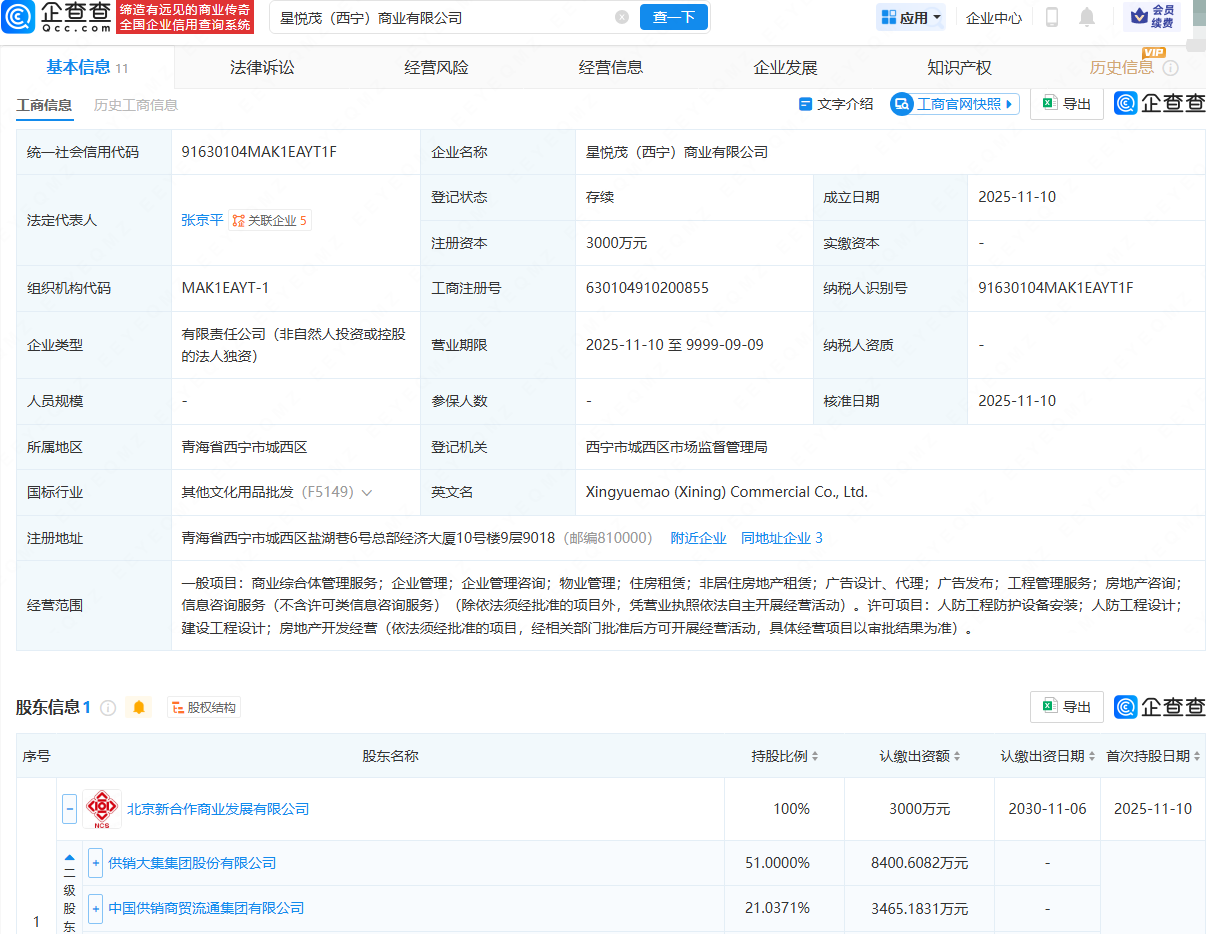Collapse 北京新合作商业发展有限公司 with the minus control
This screenshot has height=934, width=1206.
(69, 808)
